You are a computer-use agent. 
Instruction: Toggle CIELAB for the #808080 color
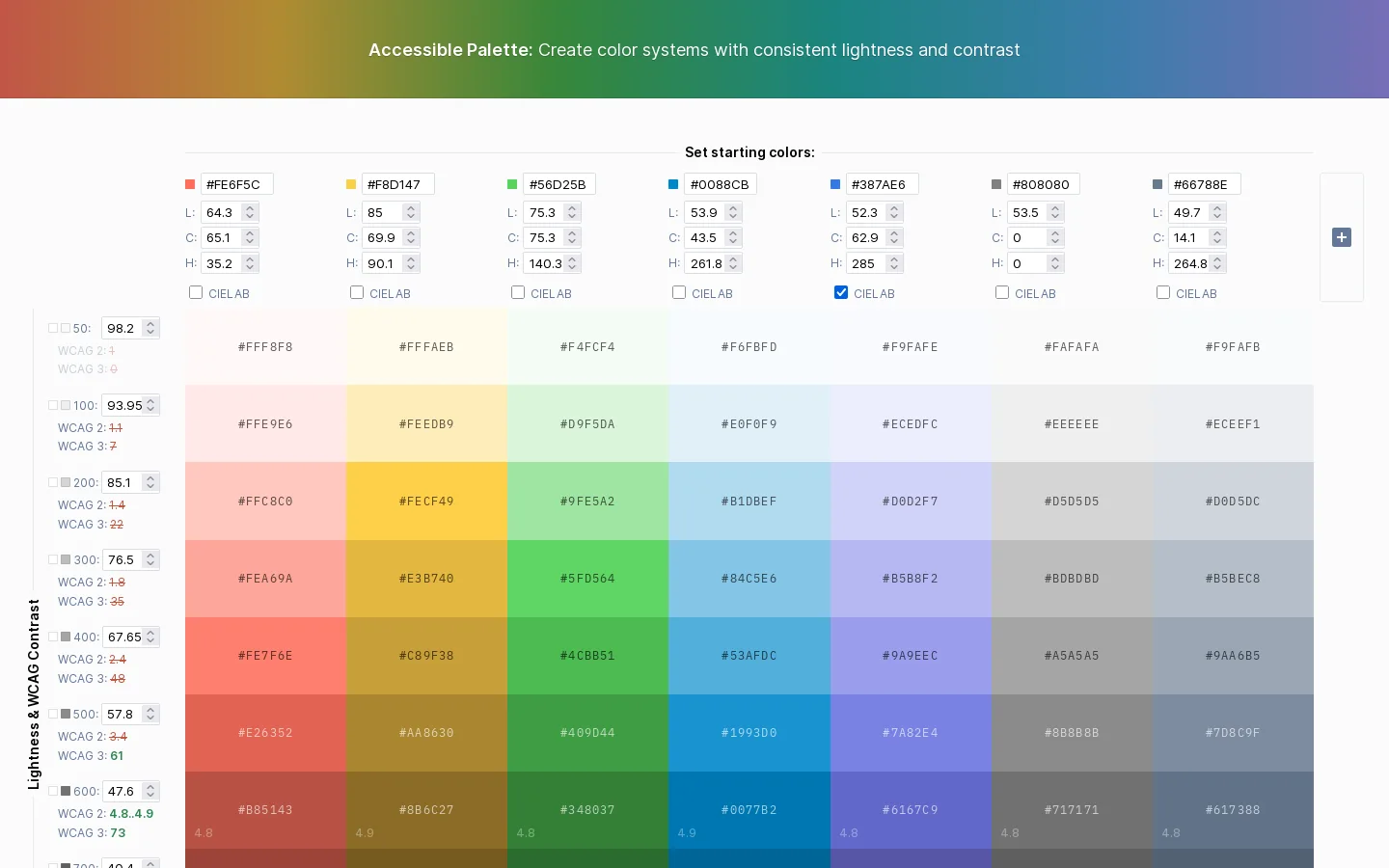[1002, 292]
